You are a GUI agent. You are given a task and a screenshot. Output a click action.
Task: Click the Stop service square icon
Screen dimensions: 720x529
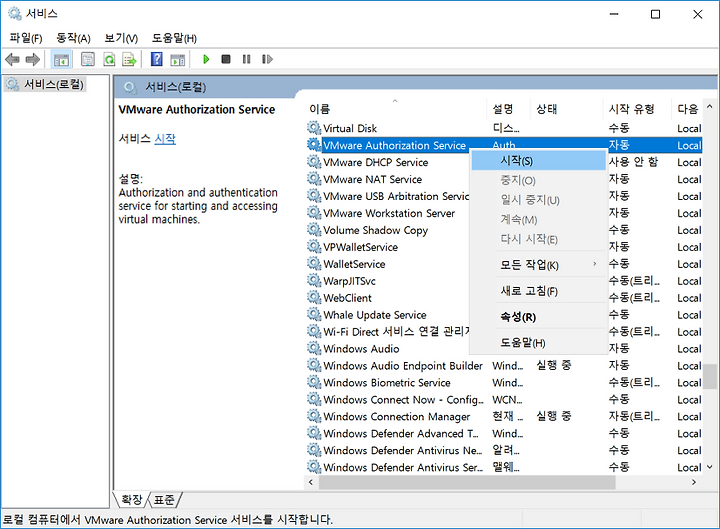tap(225, 59)
